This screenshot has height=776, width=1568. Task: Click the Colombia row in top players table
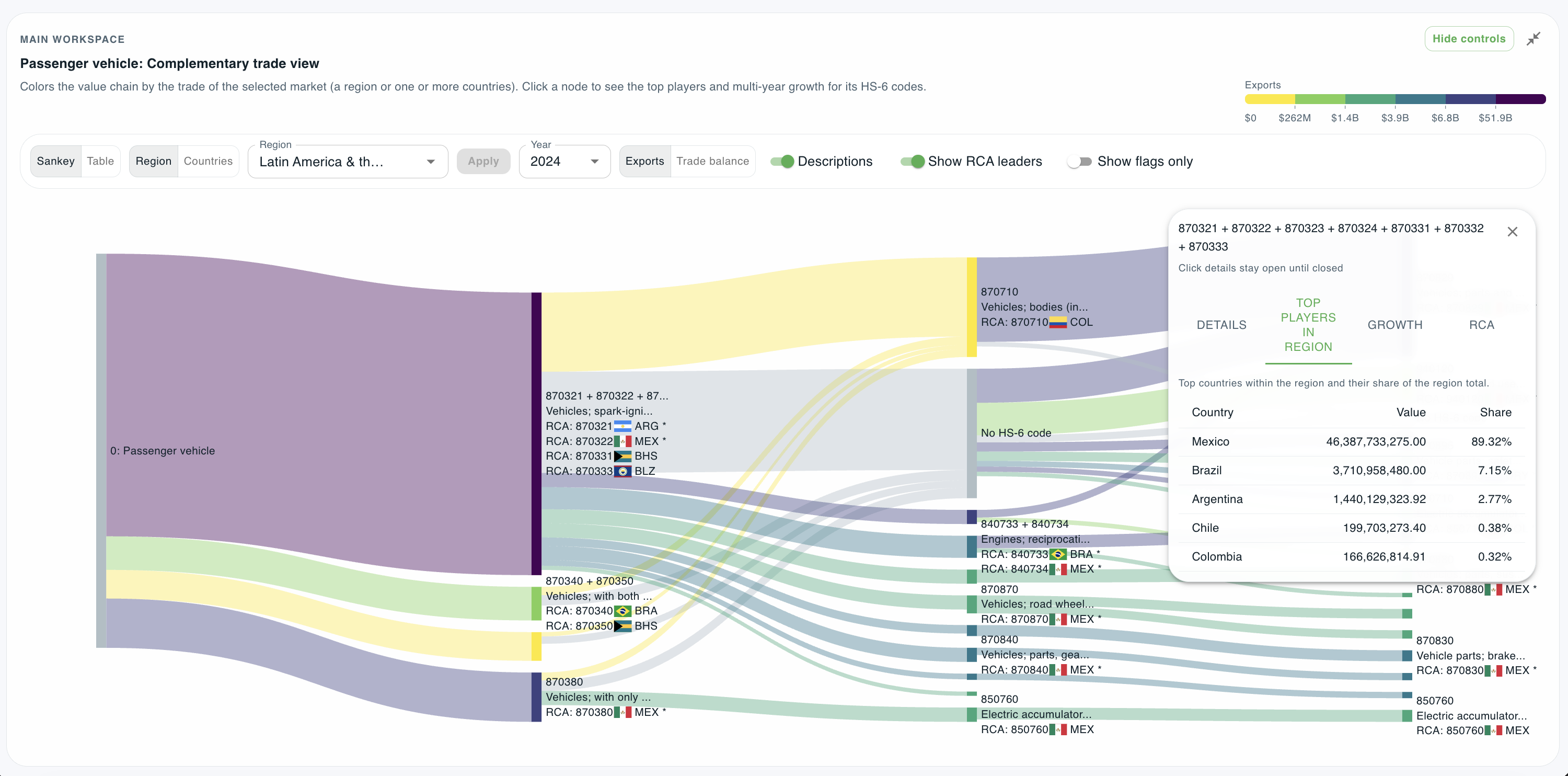(x=1351, y=556)
